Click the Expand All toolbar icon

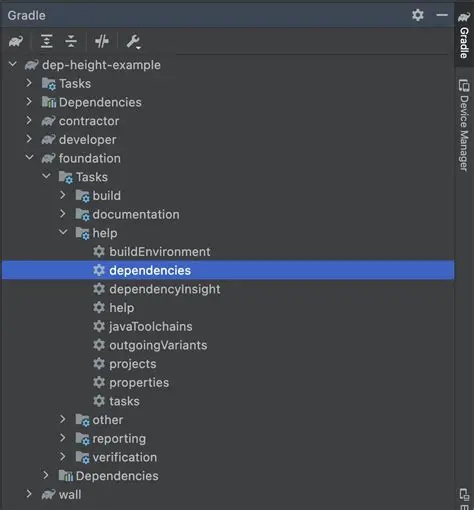(47, 41)
